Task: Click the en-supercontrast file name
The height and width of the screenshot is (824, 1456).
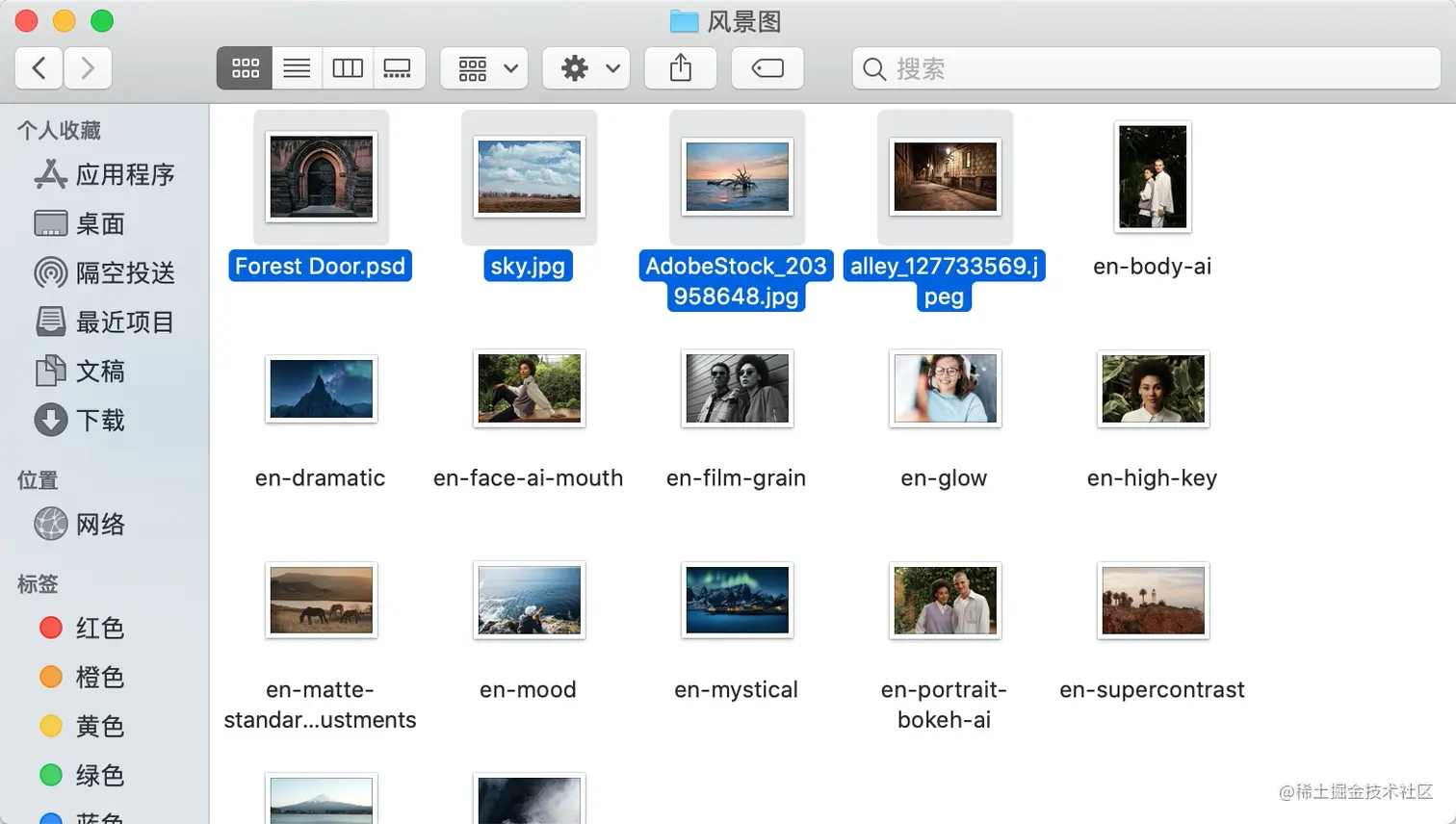Action: [x=1153, y=689]
